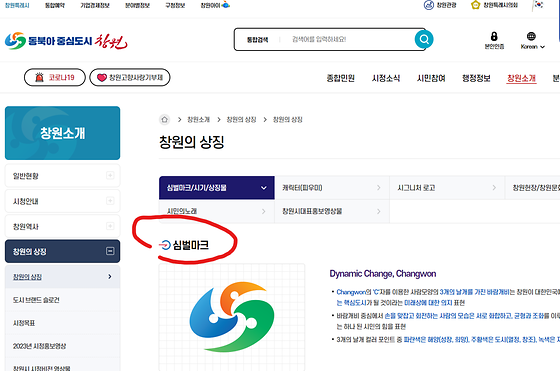Select the 시그니처 로고 tab
Screen dimensions: 560x371
tap(447, 187)
